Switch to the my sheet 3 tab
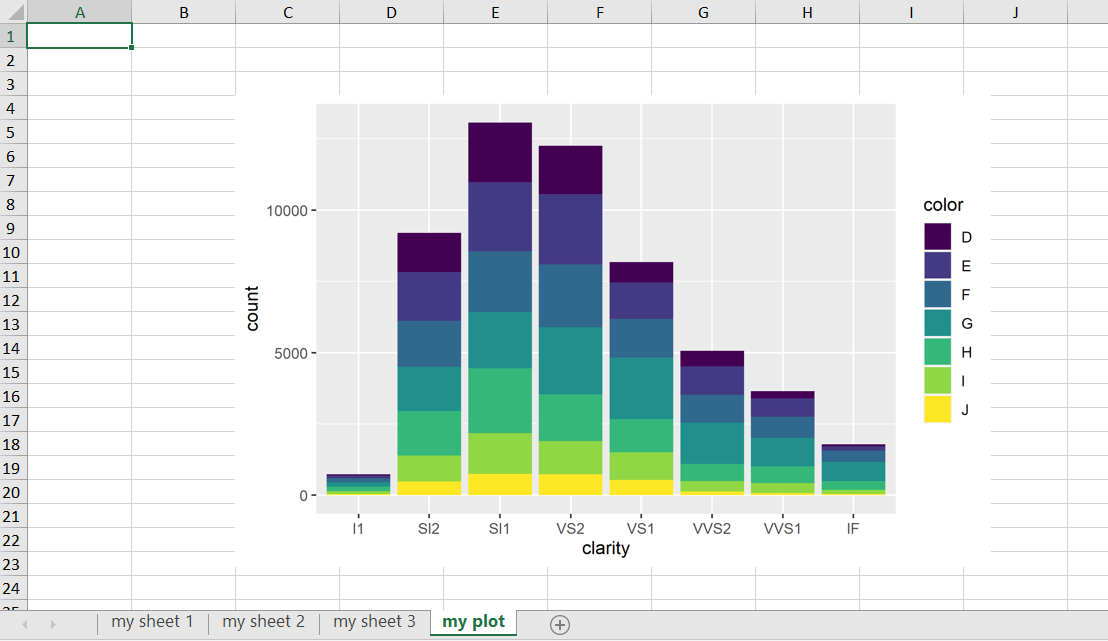Screen dimensions: 1108x641 click(x=374, y=621)
